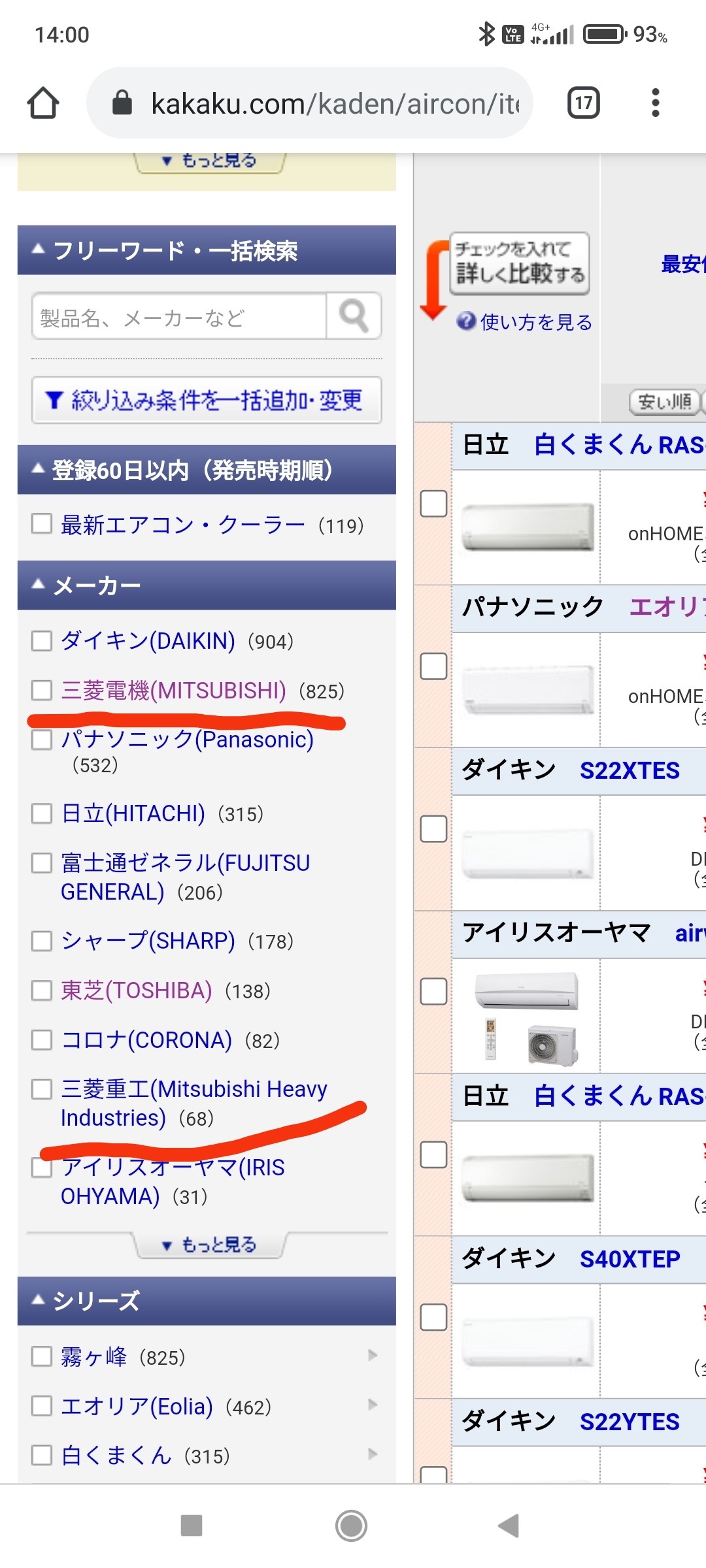
Task: Check the エオリア(Eolia) series checkbox
Action: [x=42, y=1405]
